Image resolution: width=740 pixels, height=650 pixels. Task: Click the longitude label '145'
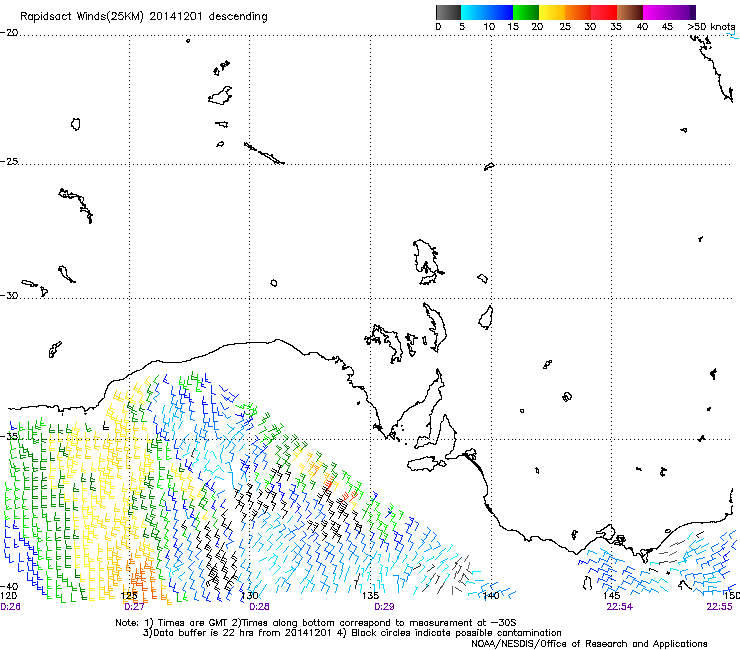tap(612, 596)
